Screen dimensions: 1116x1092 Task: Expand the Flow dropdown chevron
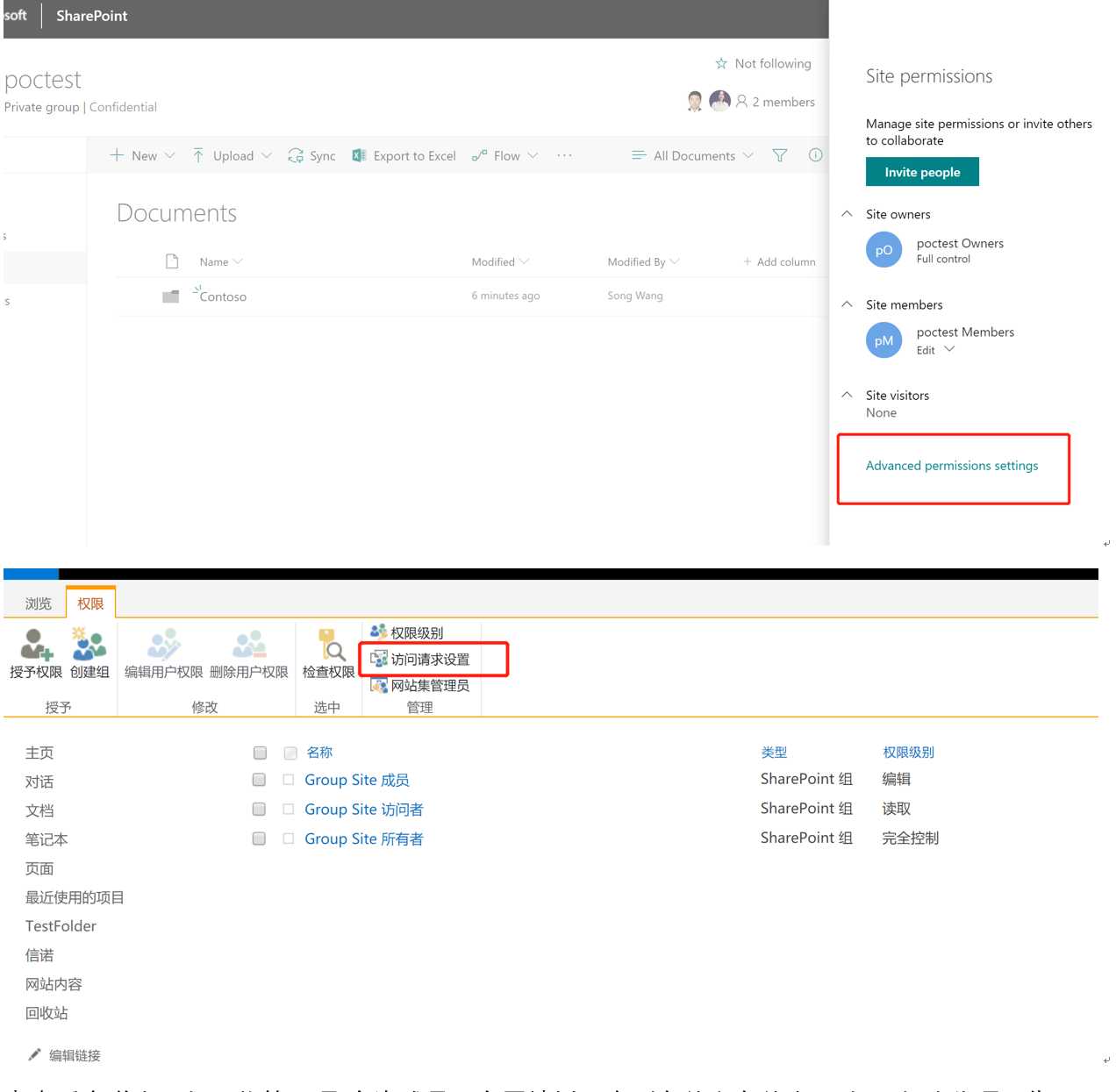[x=533, y=155]
